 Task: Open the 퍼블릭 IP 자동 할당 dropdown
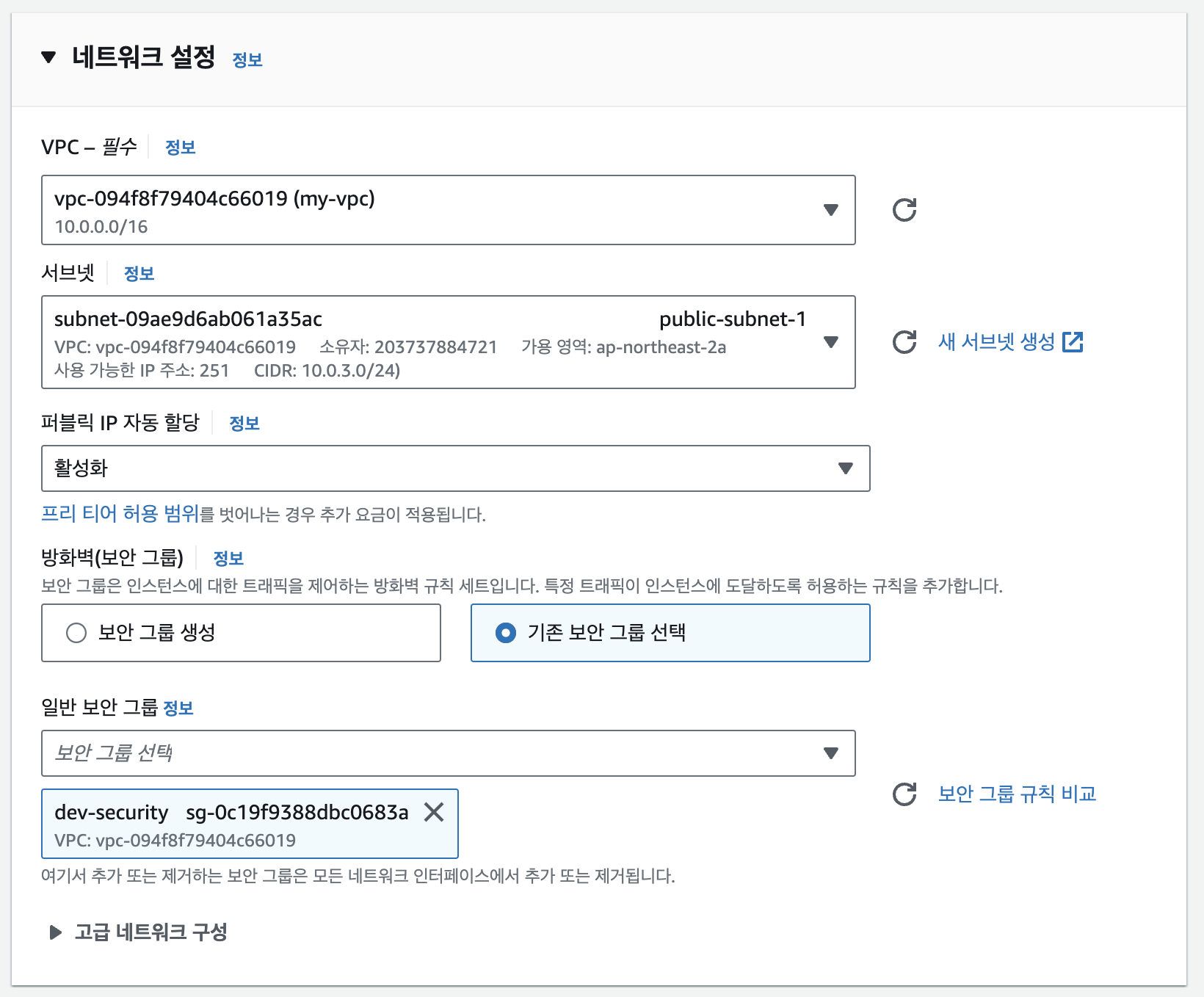point(846,468)
